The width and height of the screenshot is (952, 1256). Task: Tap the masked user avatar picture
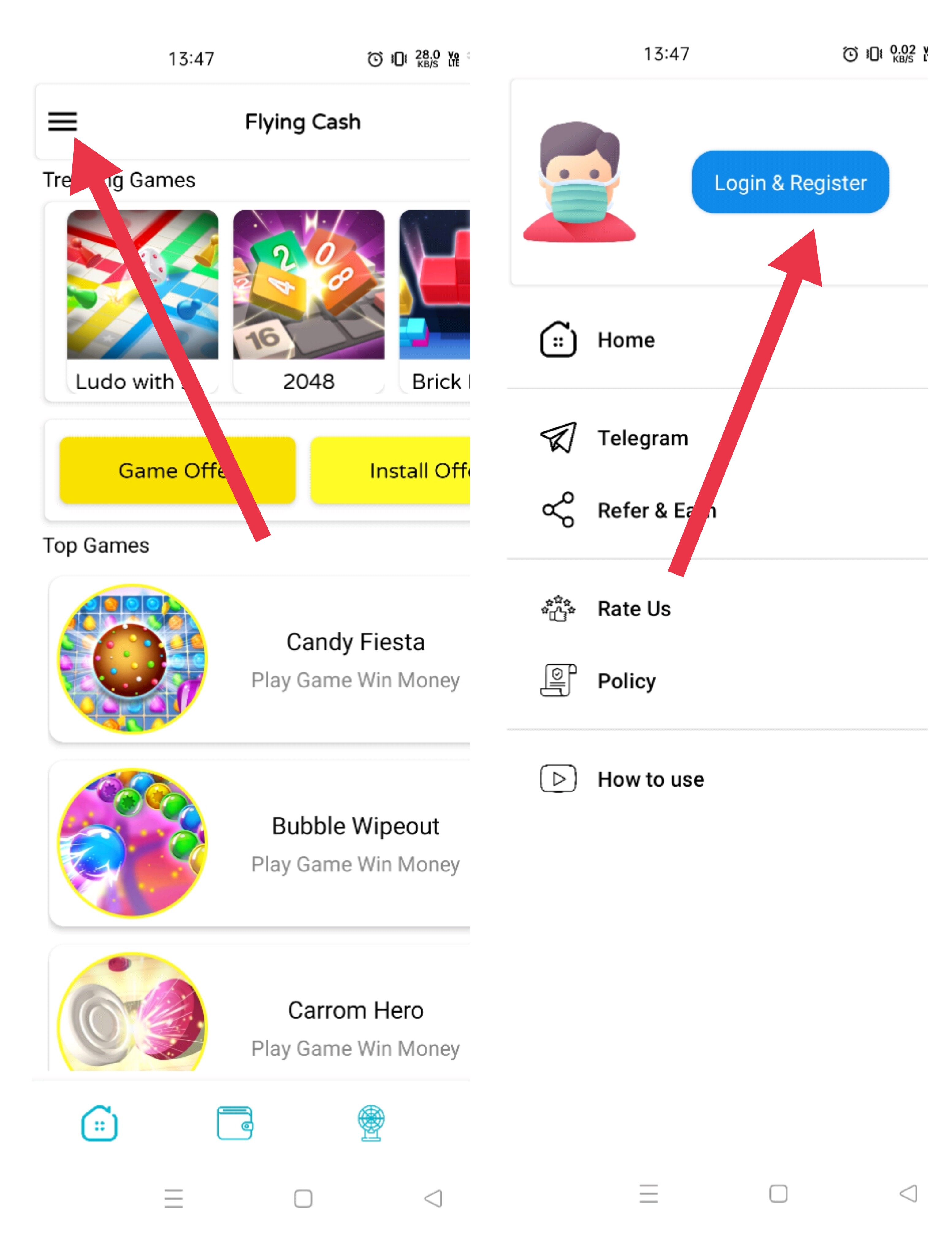(580, 182)
